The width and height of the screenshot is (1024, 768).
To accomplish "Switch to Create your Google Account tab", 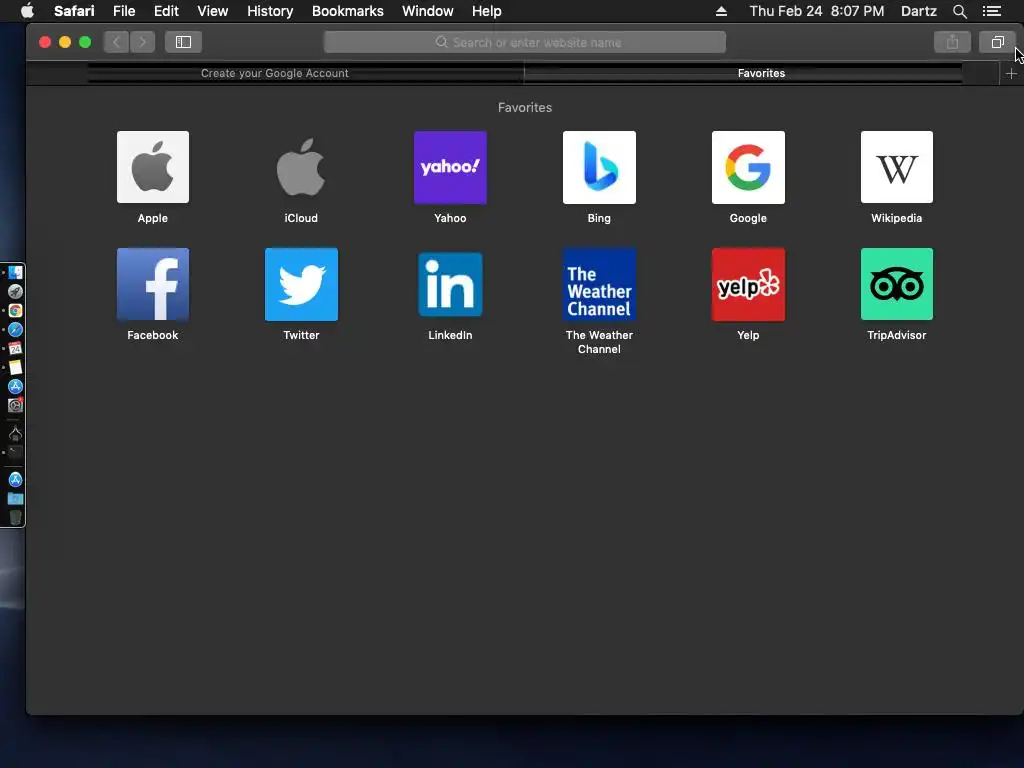I will [274, 73].
